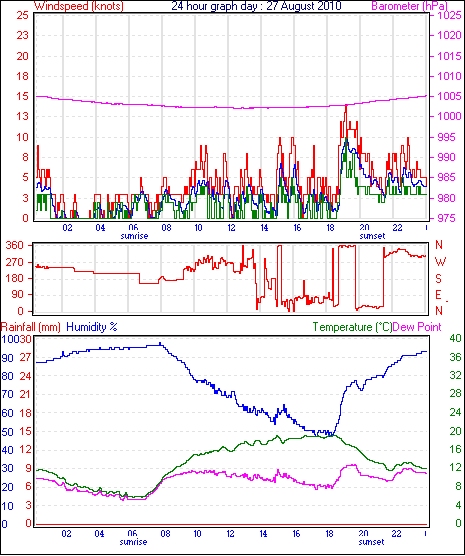Click the sunrise label under wind graph
The height and width of the screenshot is (556, 465).
(134, 236)
